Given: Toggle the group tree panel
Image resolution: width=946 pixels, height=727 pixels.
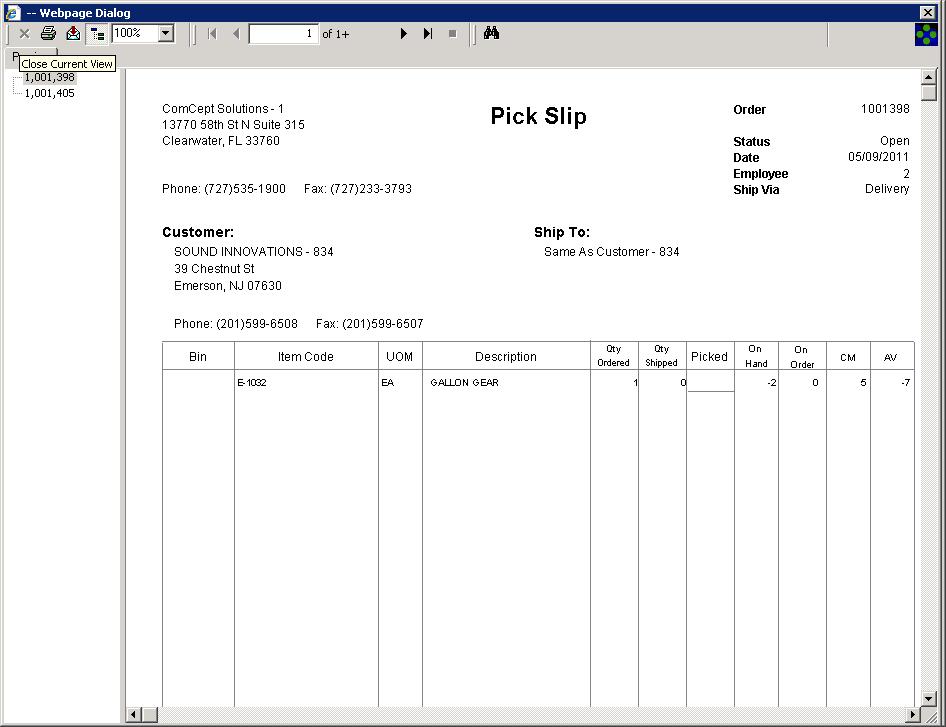Looking at the screenshot, I should coord(97,34).
